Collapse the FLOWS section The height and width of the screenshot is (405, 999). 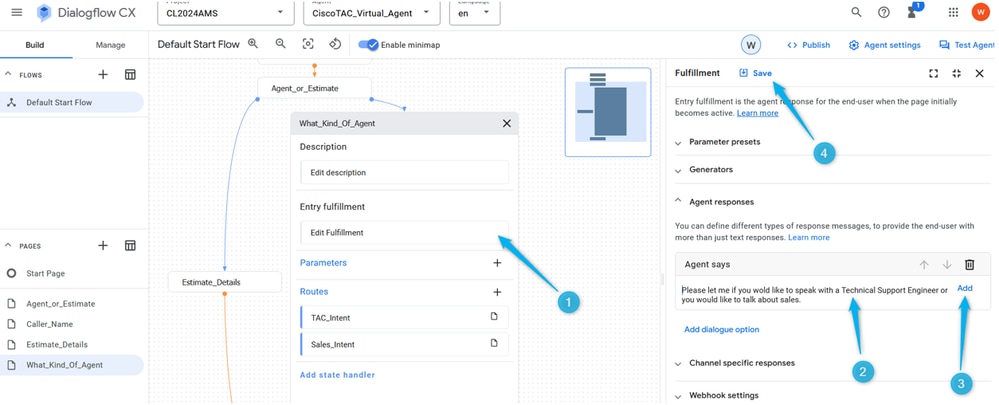pos(8,75)
